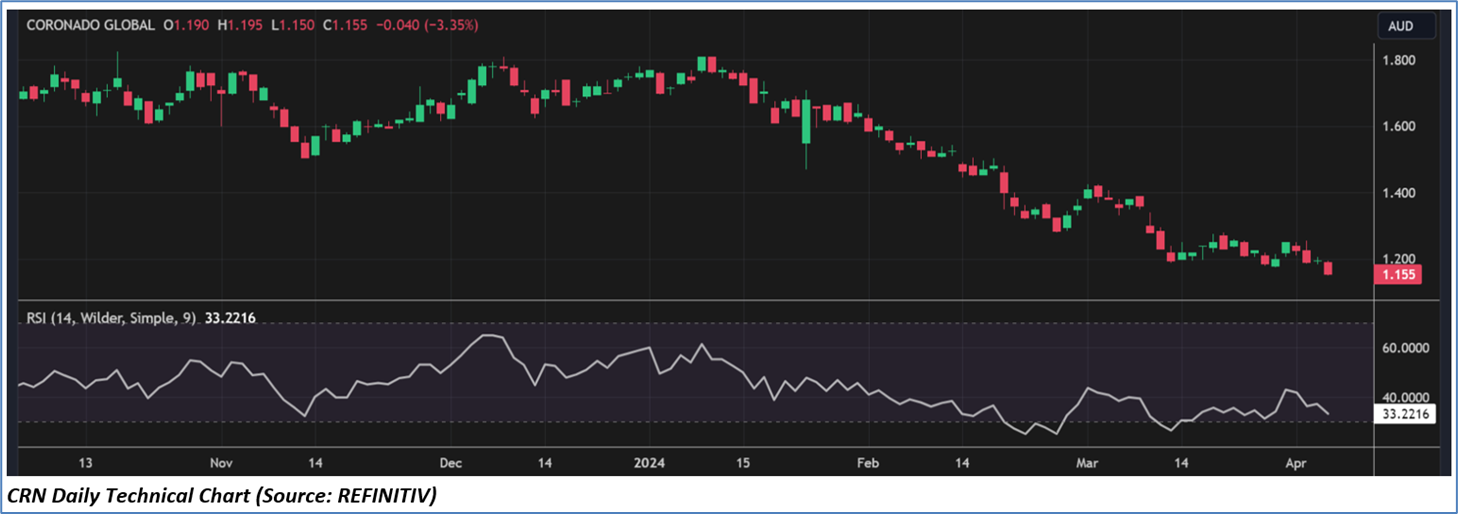Click the red 1.155 current price tag
The height and width of the screenshot is (514, 1458).
1399,274
